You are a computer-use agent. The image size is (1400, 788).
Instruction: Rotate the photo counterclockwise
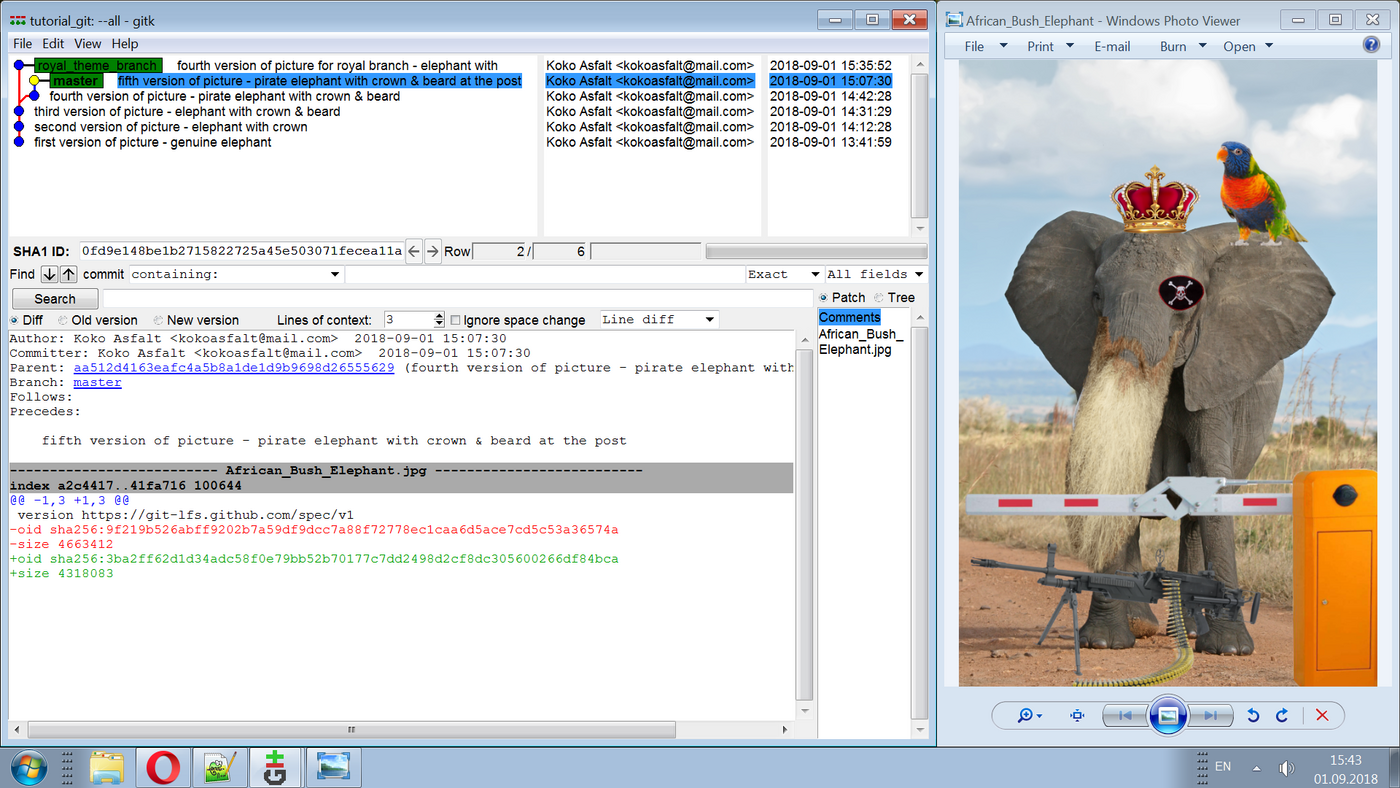pyautogui.click(x=1253, y=715)
